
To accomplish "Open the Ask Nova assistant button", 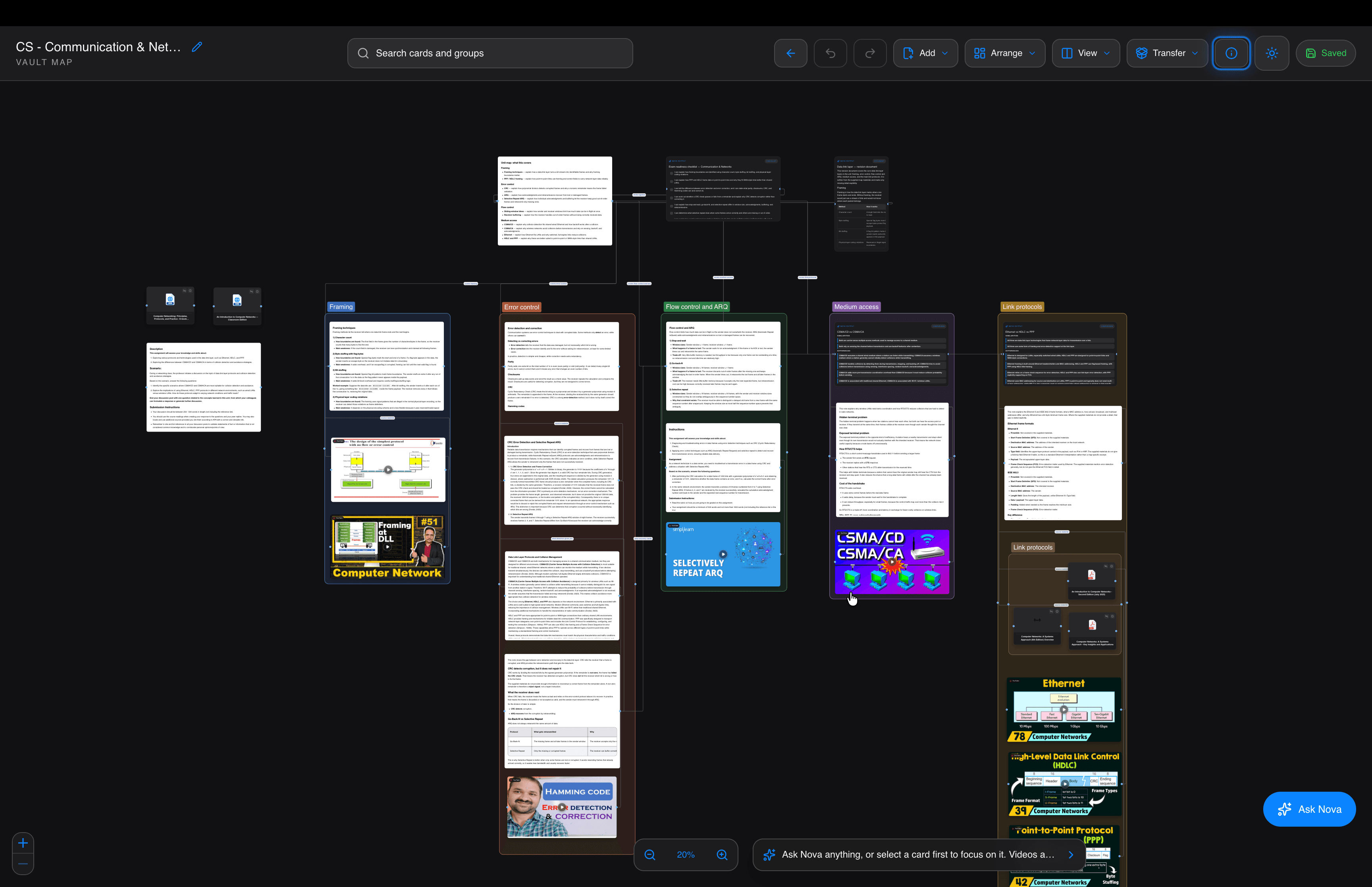I will (1309, 809).
